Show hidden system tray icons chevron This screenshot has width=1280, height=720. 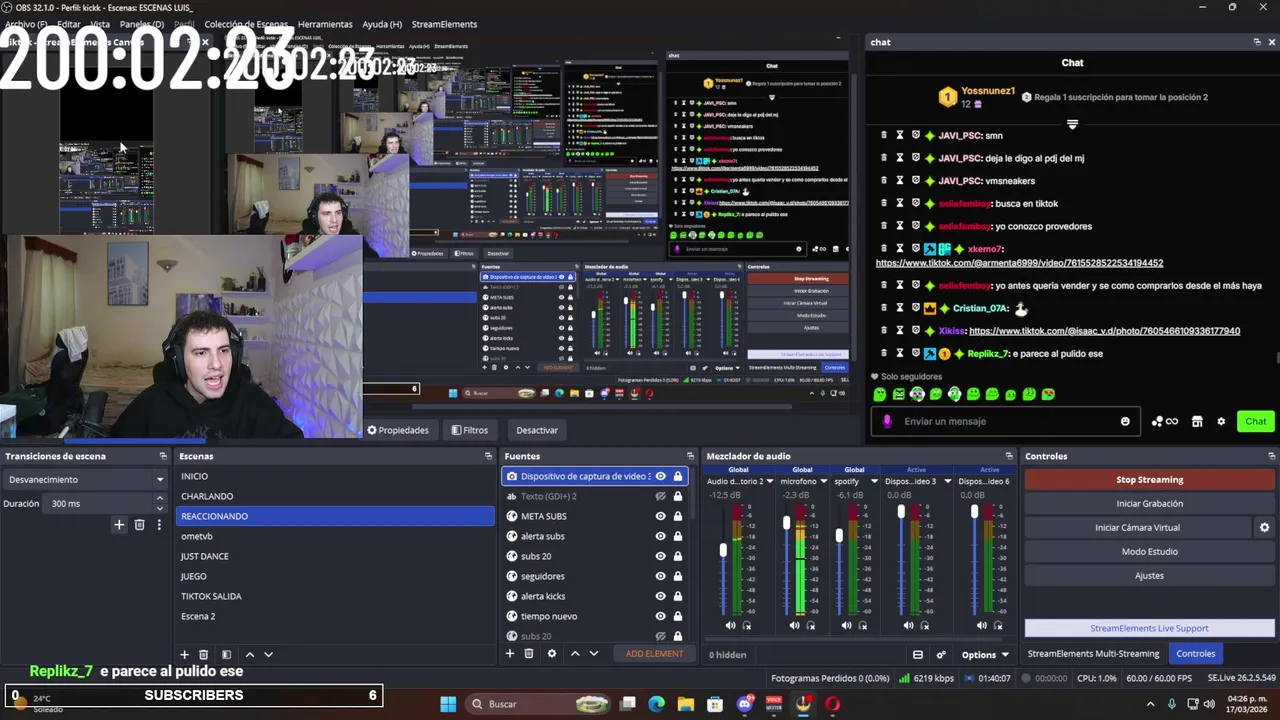[x=1150, y=704]
